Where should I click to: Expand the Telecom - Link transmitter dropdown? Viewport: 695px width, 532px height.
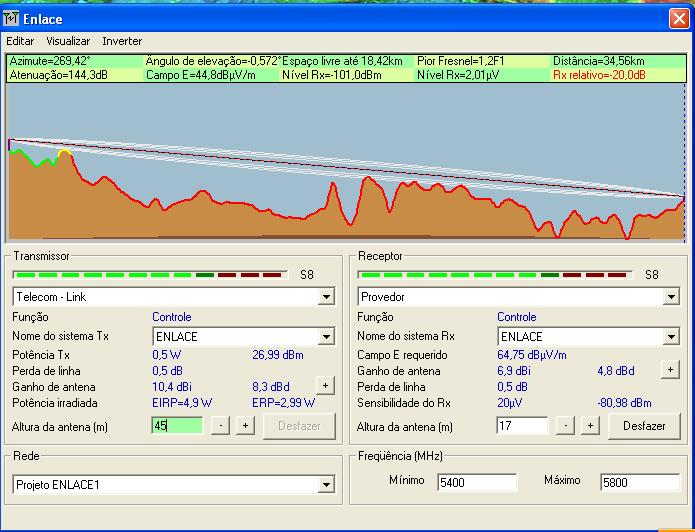(325, 297)
